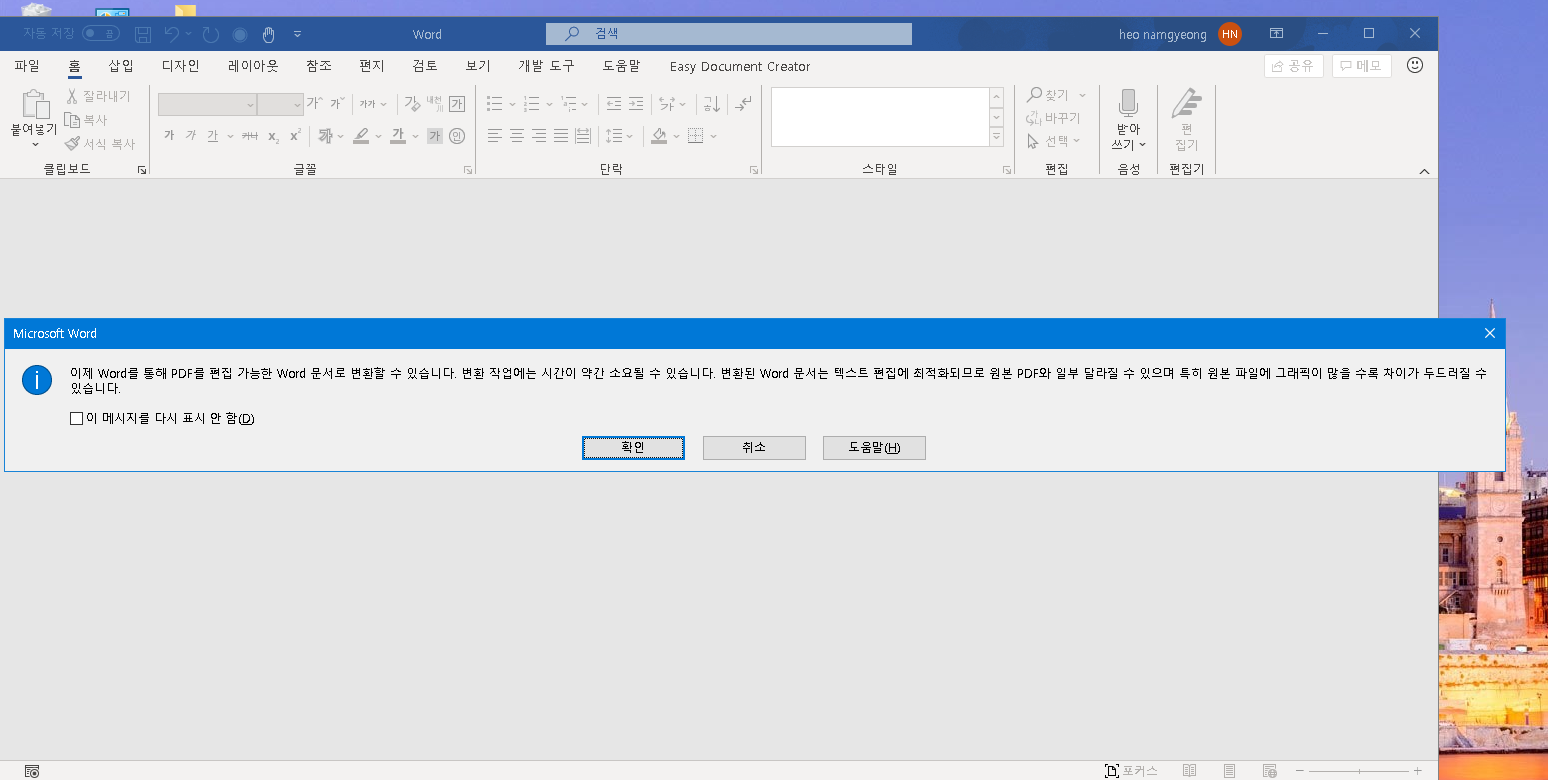Open the Easy Document Creator tab

[739, 67]
